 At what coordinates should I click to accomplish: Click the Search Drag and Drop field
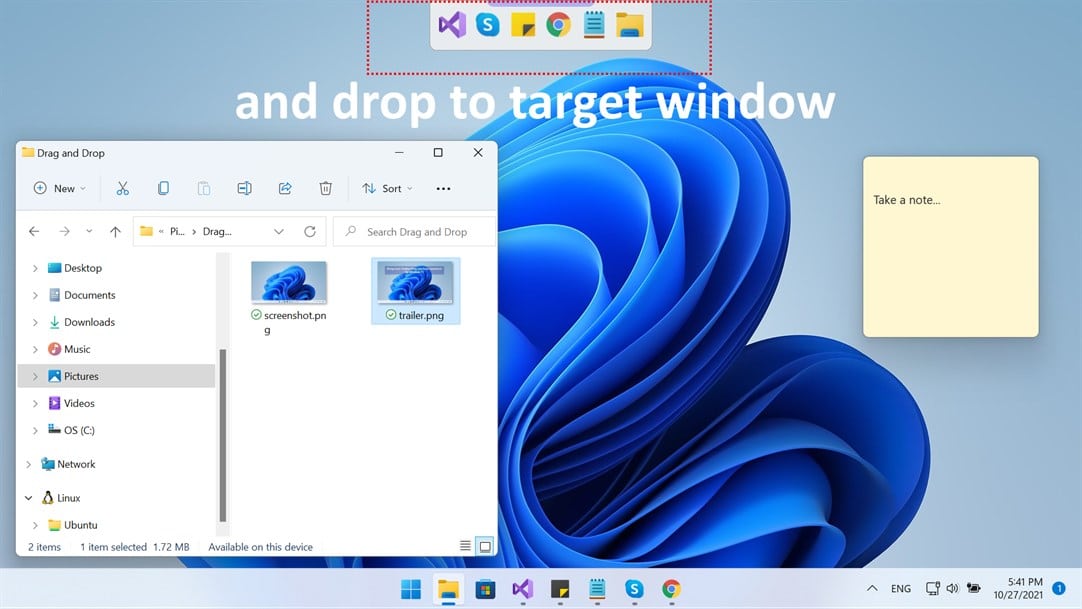pos(414,231)
